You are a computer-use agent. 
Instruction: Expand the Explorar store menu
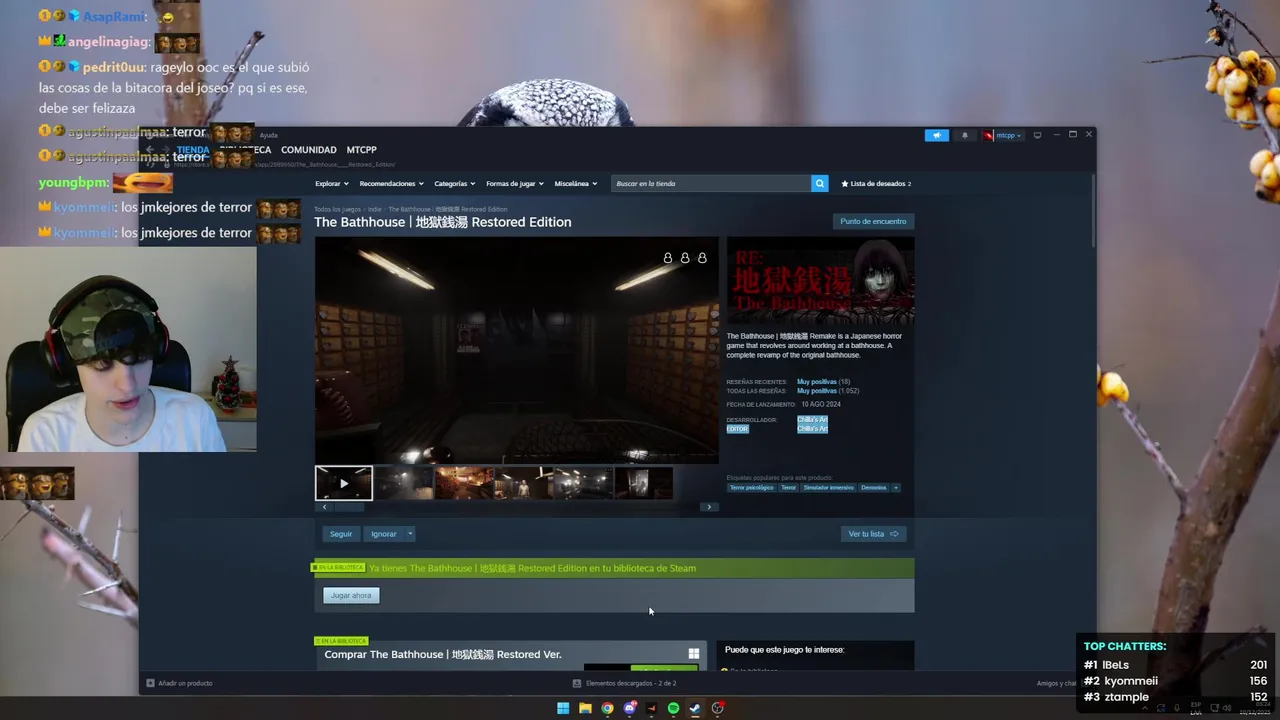click(x=331, y=184)
